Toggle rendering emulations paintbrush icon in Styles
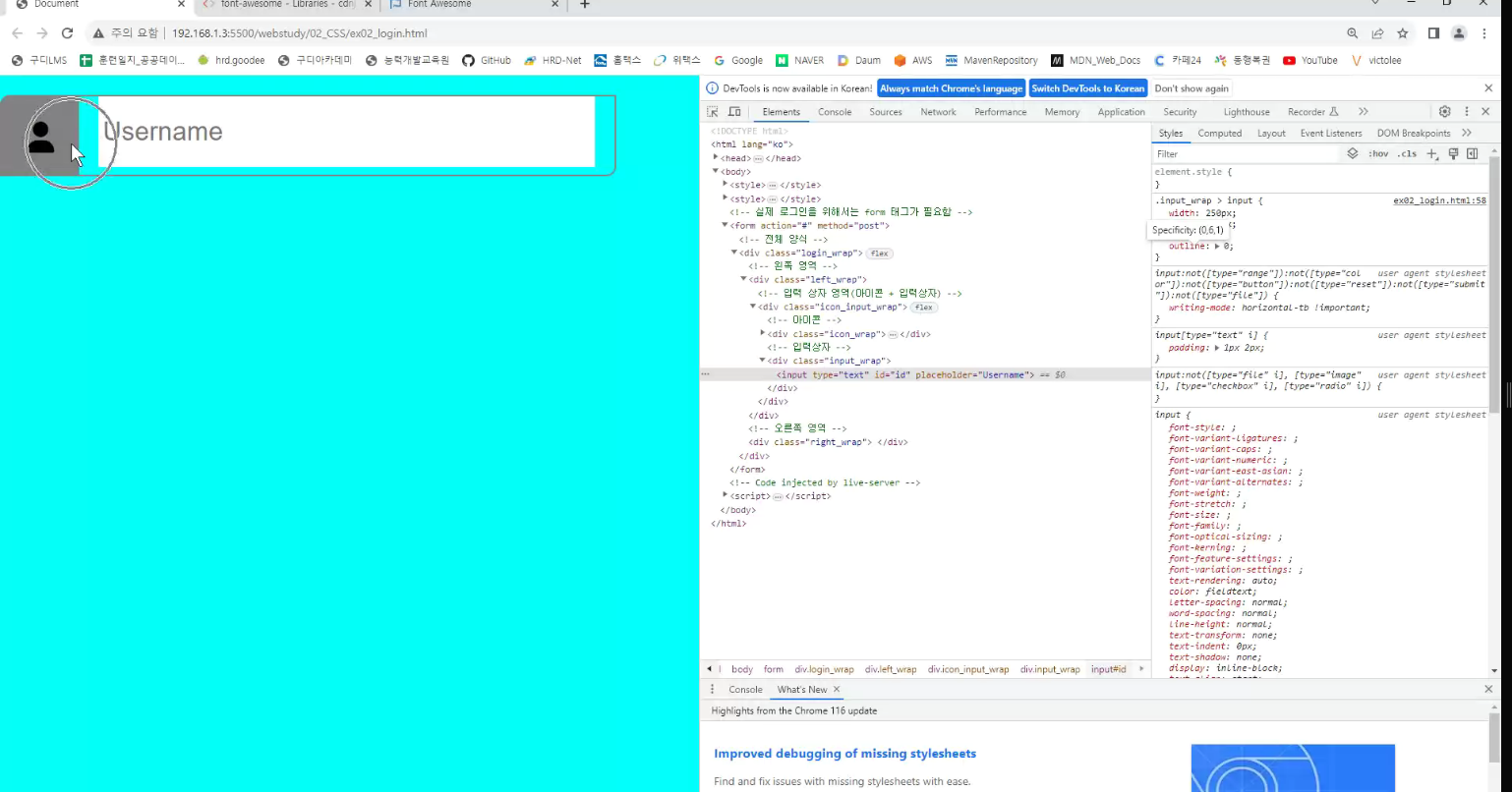 click(1453, 153)
